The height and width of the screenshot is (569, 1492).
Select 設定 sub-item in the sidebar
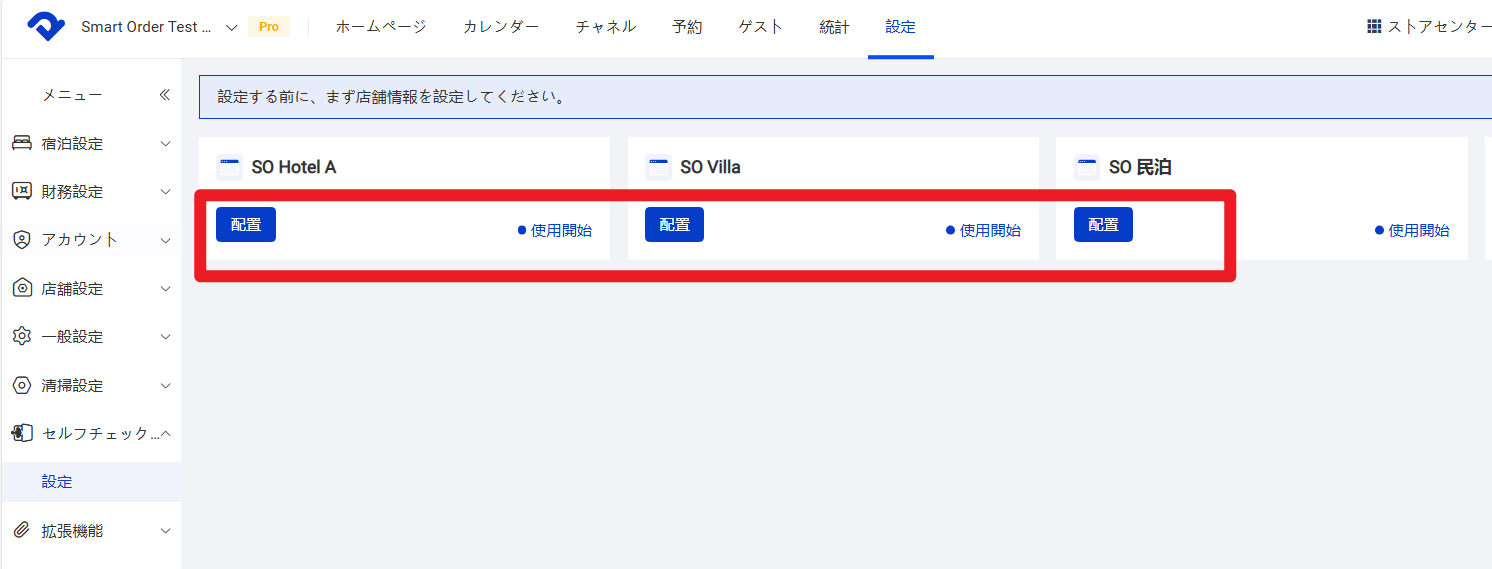click(57, 482)
